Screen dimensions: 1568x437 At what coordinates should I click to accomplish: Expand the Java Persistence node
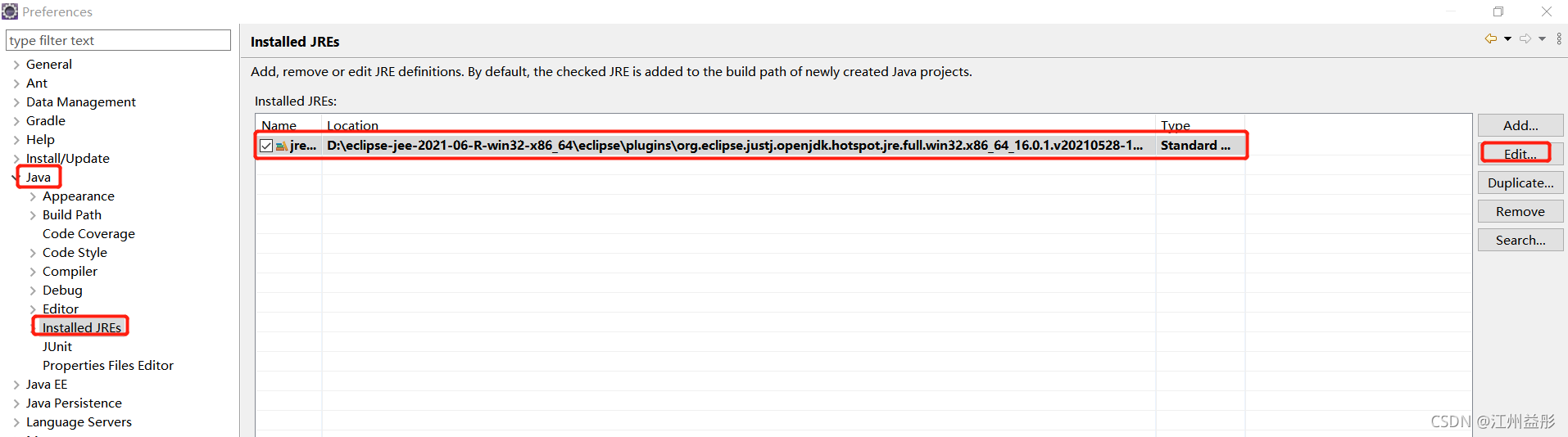pos(16,403)
